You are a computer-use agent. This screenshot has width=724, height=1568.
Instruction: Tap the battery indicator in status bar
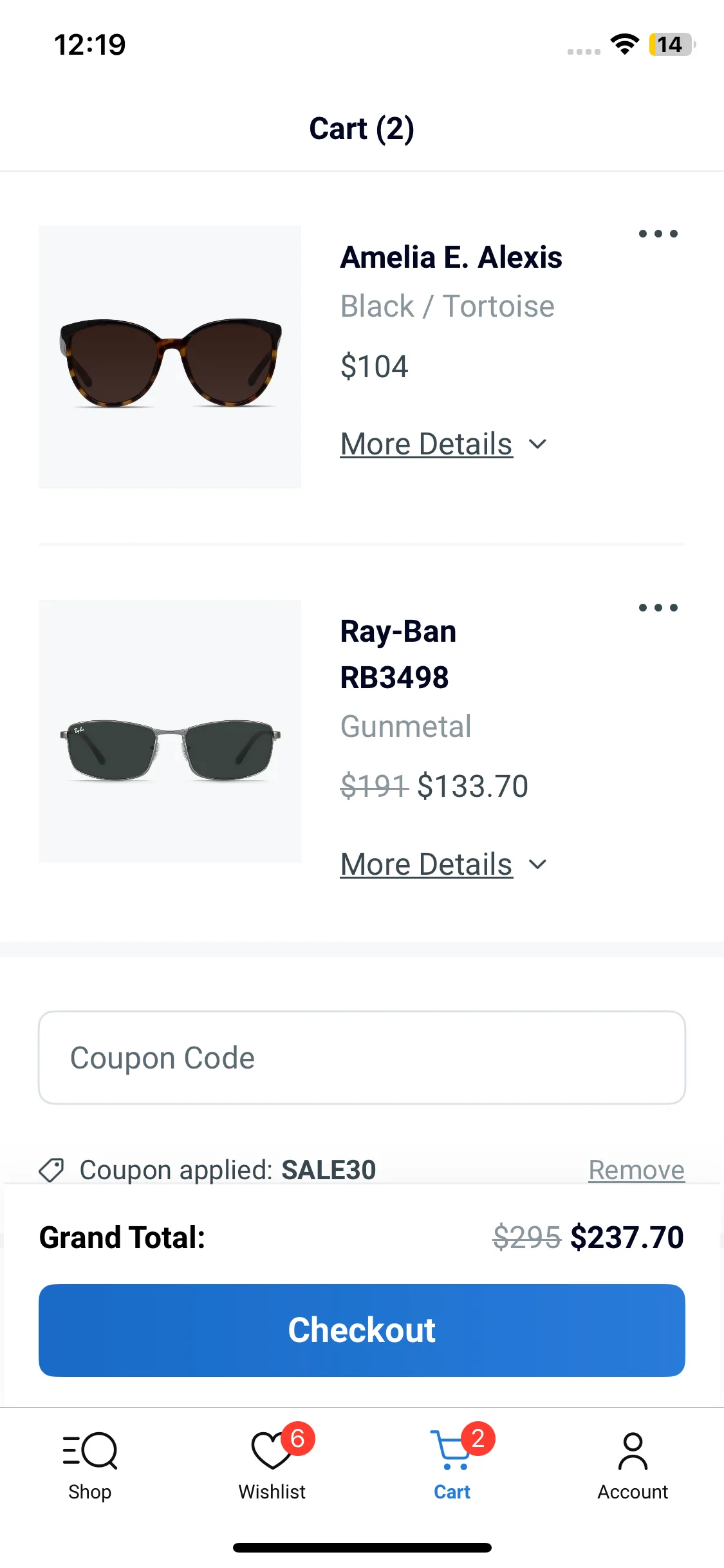pos(671,44)
